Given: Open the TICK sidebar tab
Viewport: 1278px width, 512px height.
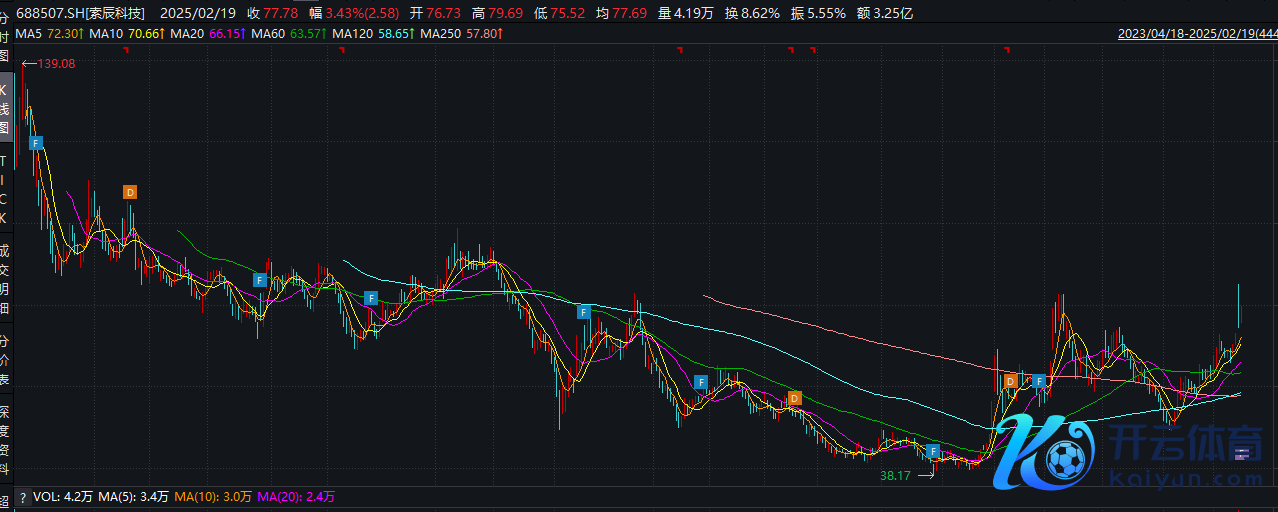Looking at the screenshot, I should click(x=5, y=189).
